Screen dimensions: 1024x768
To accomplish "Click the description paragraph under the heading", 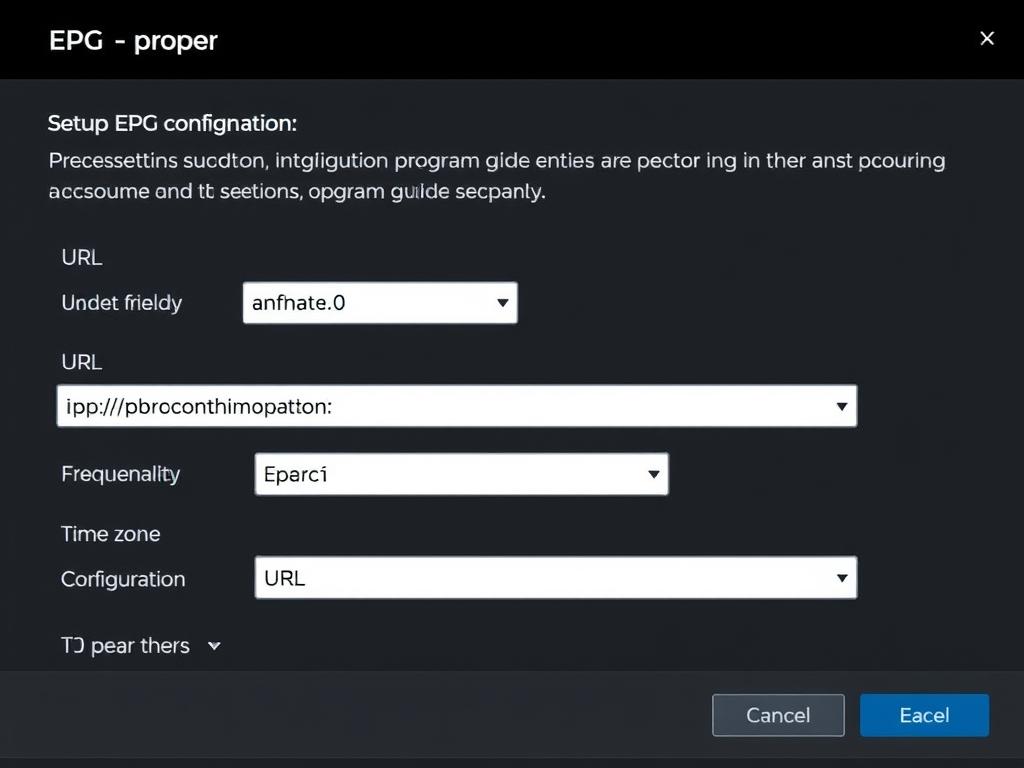I will pyautogui.click(x=496, y=175).
